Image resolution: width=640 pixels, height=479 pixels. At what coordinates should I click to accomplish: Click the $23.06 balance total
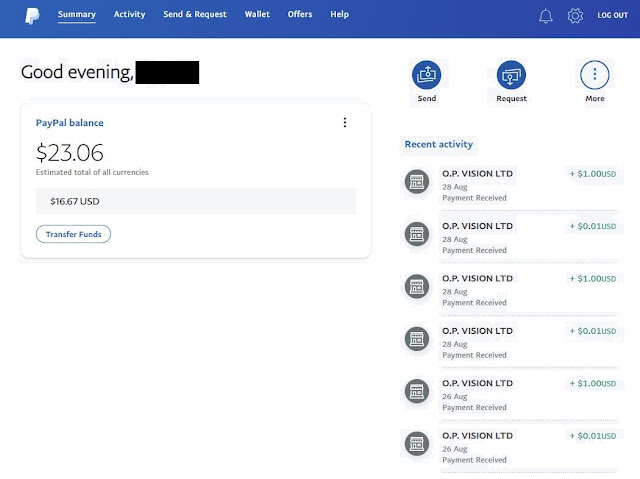tap(69, 153)
